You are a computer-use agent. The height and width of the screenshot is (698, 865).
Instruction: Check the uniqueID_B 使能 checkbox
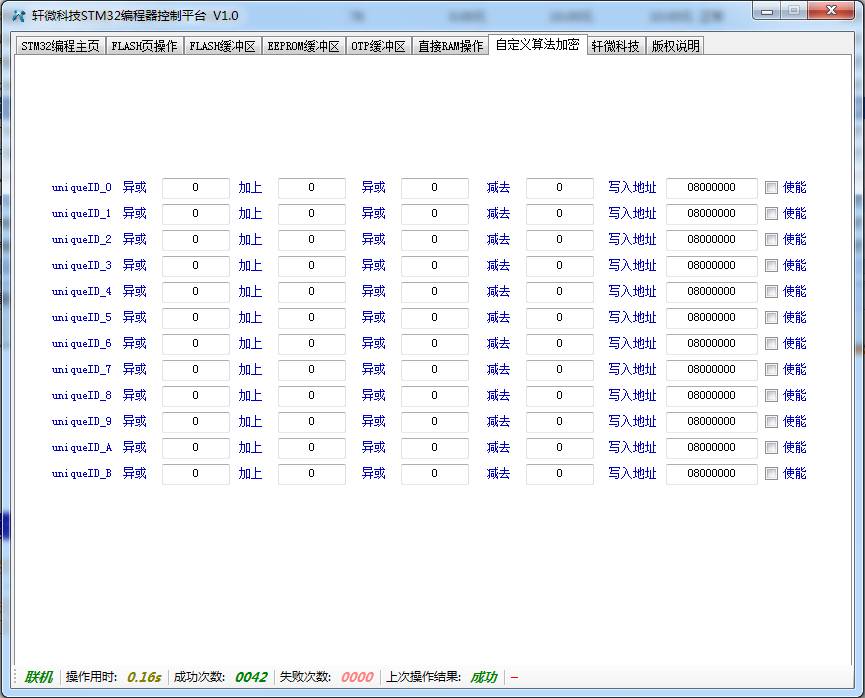coord(771,473)
